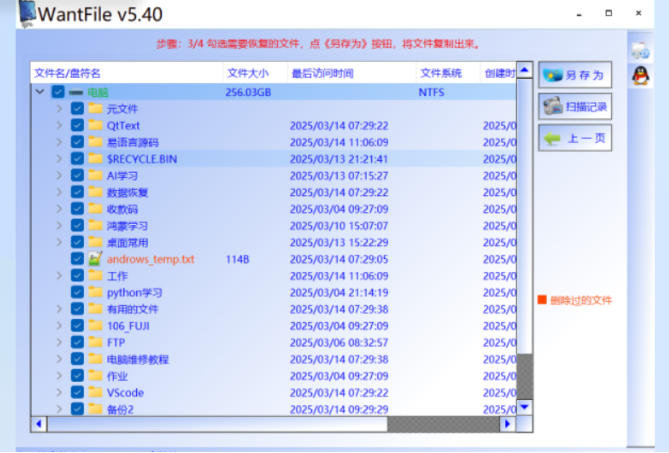Sort by 文件大小 column header
Image resolution: width=669 pixels, height=453 pixels.
click(x=255, y=73)
